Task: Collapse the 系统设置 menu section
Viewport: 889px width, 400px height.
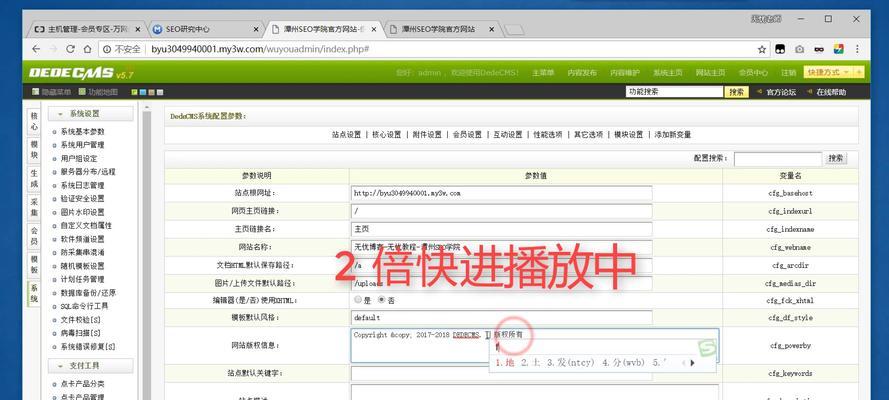Action: 91,113
